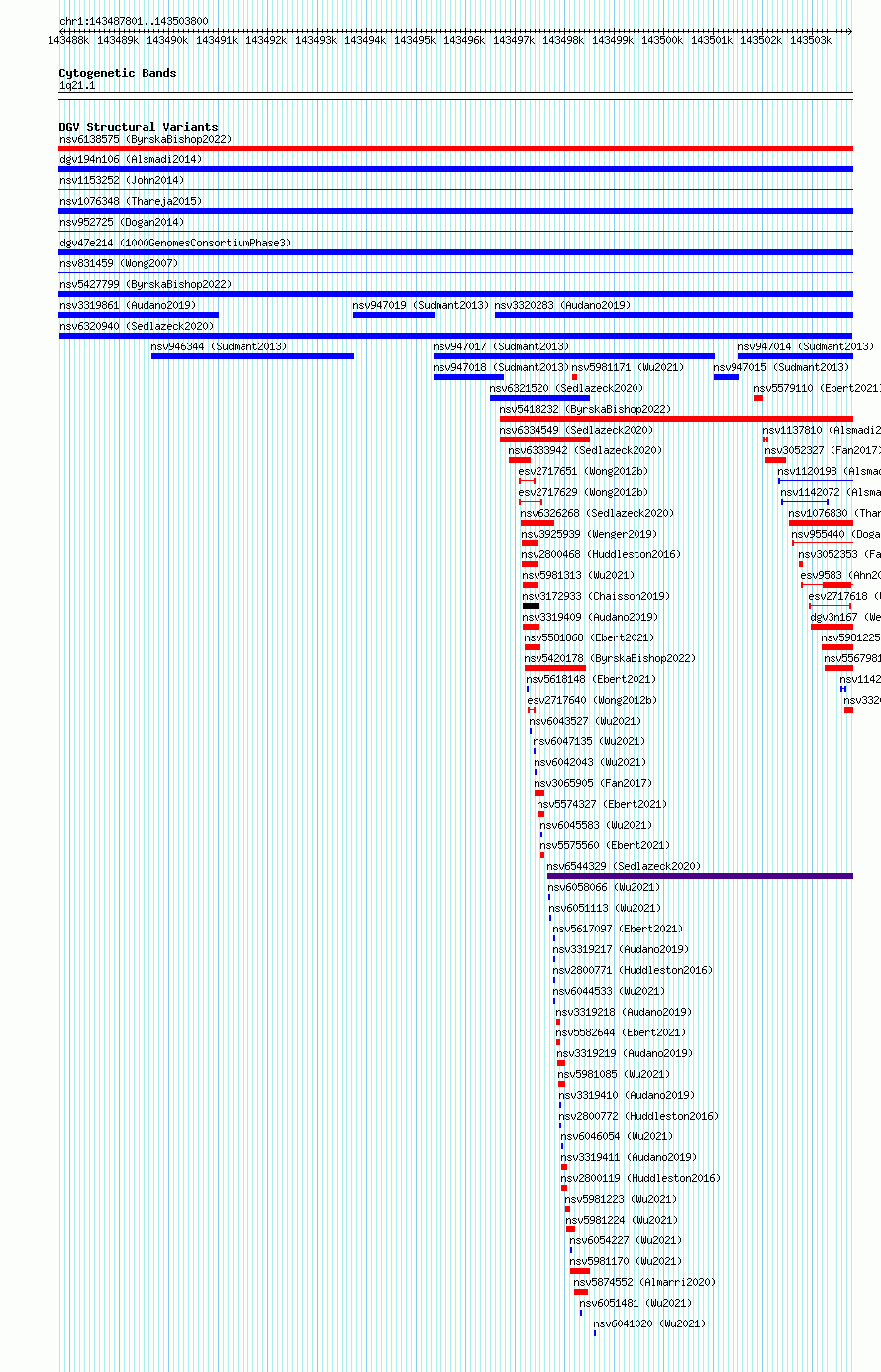Open the nsv1076348 (Thareja2015) entry

pos(131,201)
